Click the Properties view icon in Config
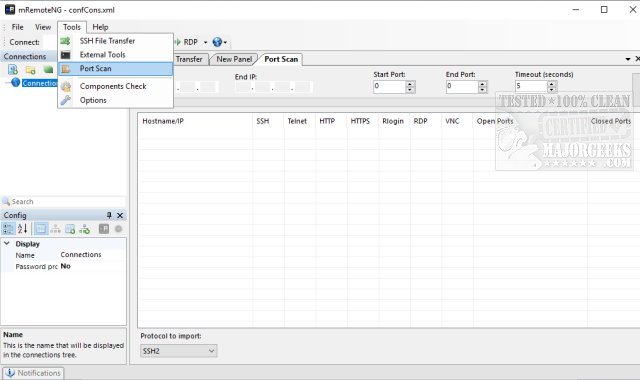This screenshot has height=380, width=640. click(41, 229)
